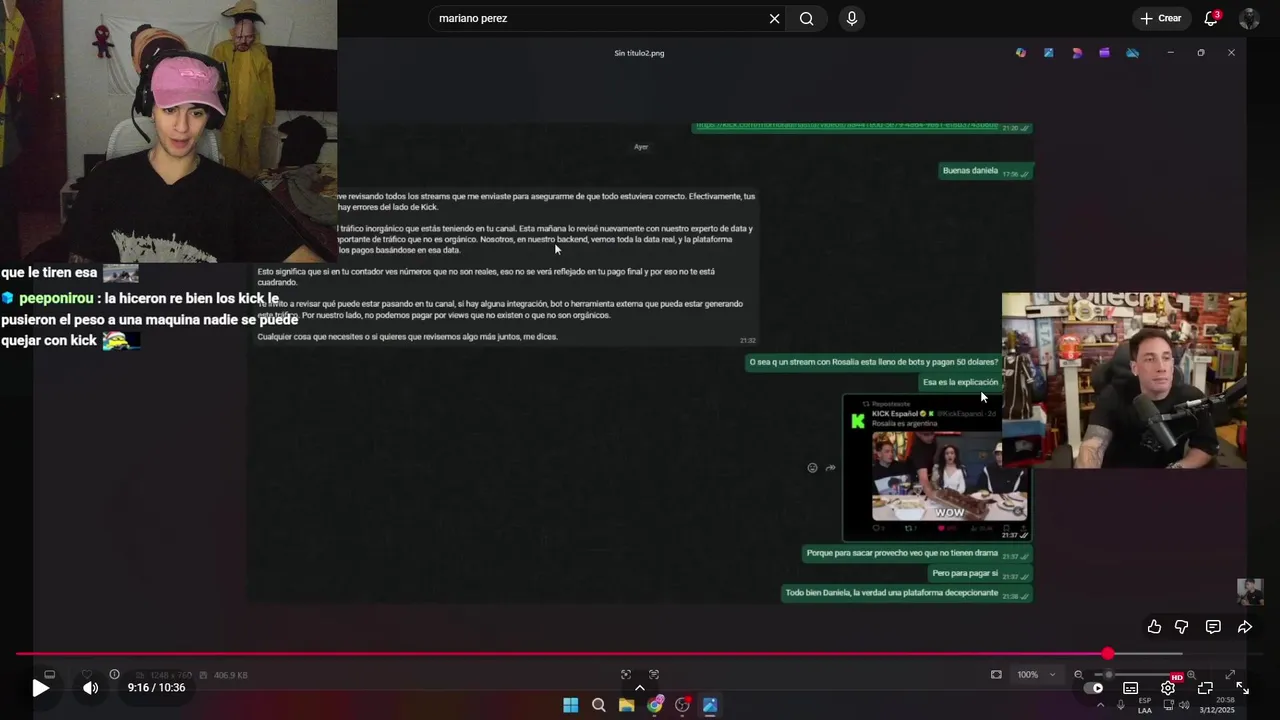Image resolution: width=1280 pixels, height=720 pixels.
Task: Open File Explorer folder icon in taskbar
Action: click(x=626, y=705)
